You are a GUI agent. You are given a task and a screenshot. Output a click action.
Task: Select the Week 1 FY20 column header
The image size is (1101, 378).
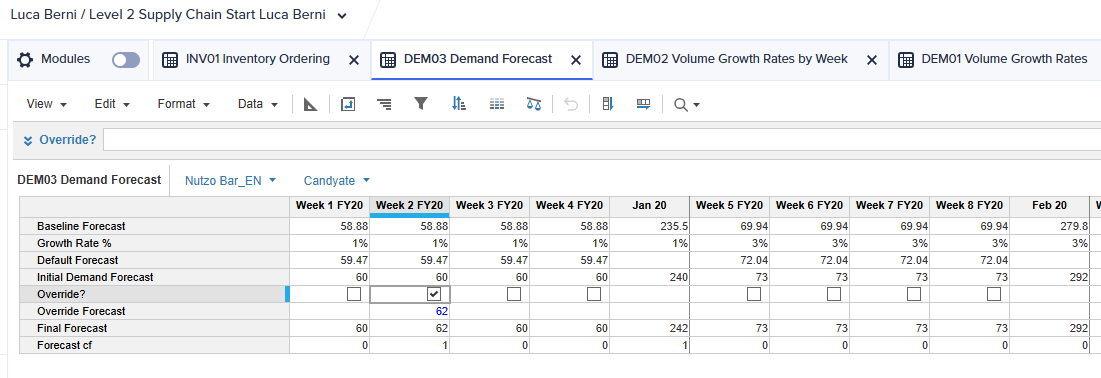coord(329,206)
